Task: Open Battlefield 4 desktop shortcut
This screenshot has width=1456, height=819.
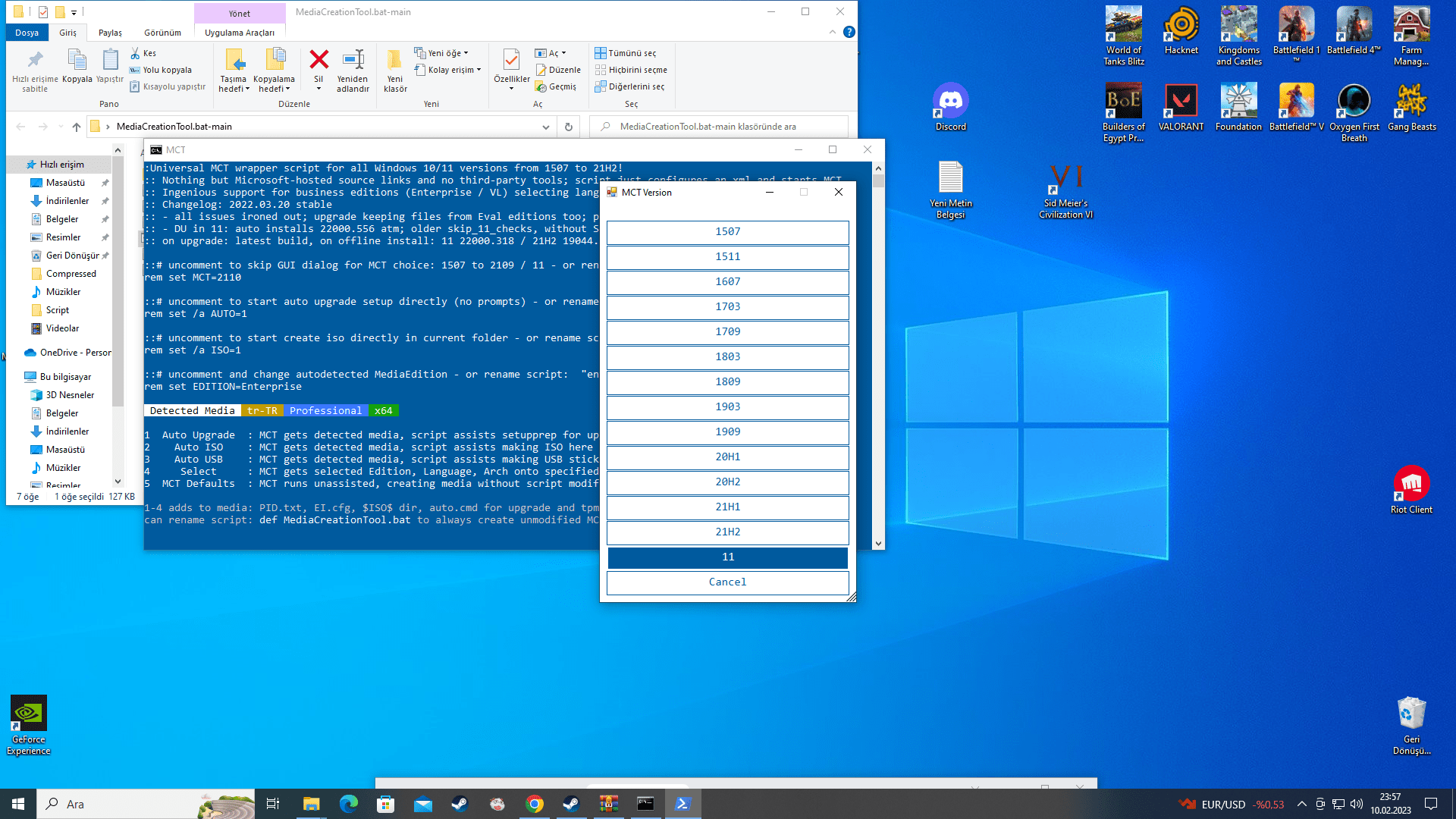Action: (x=1354, y=30)
